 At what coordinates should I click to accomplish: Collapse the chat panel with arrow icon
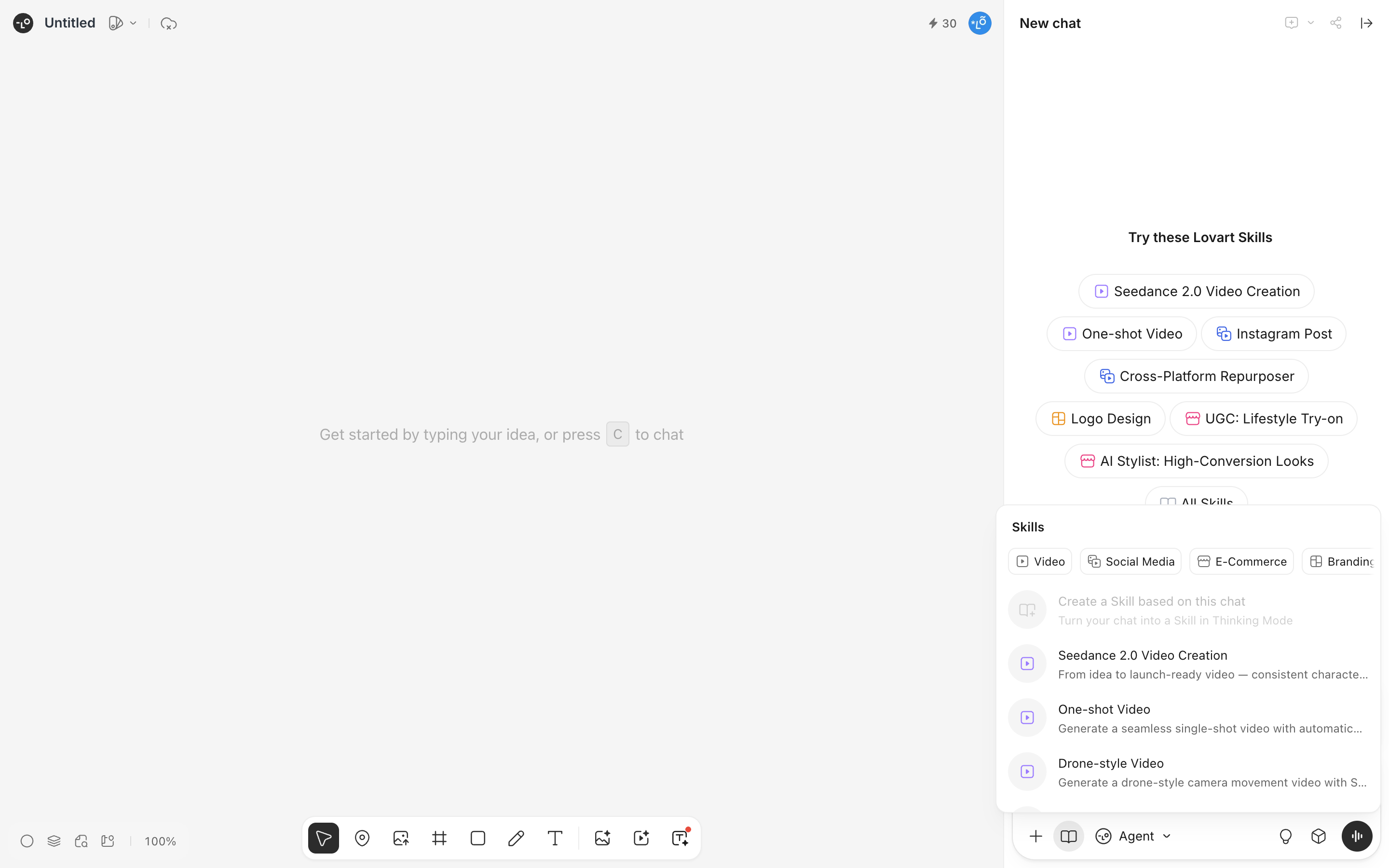click(1366, 23)
